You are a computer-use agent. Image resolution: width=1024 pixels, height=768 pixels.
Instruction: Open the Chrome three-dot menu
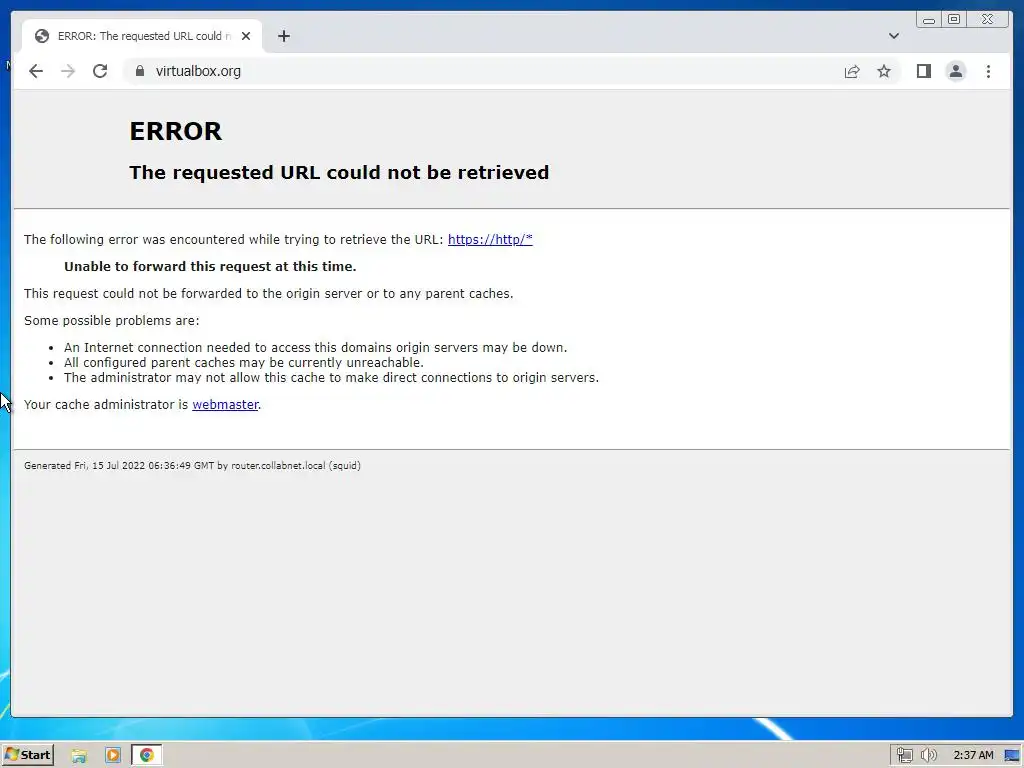988,71
